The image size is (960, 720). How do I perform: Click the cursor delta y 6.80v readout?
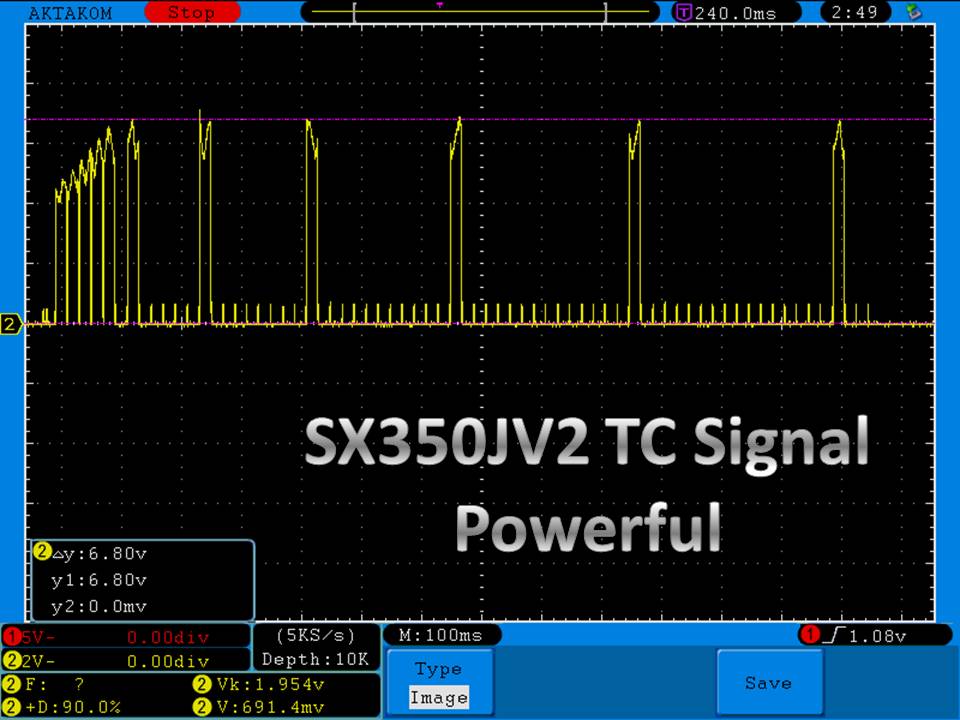[100, 553]
